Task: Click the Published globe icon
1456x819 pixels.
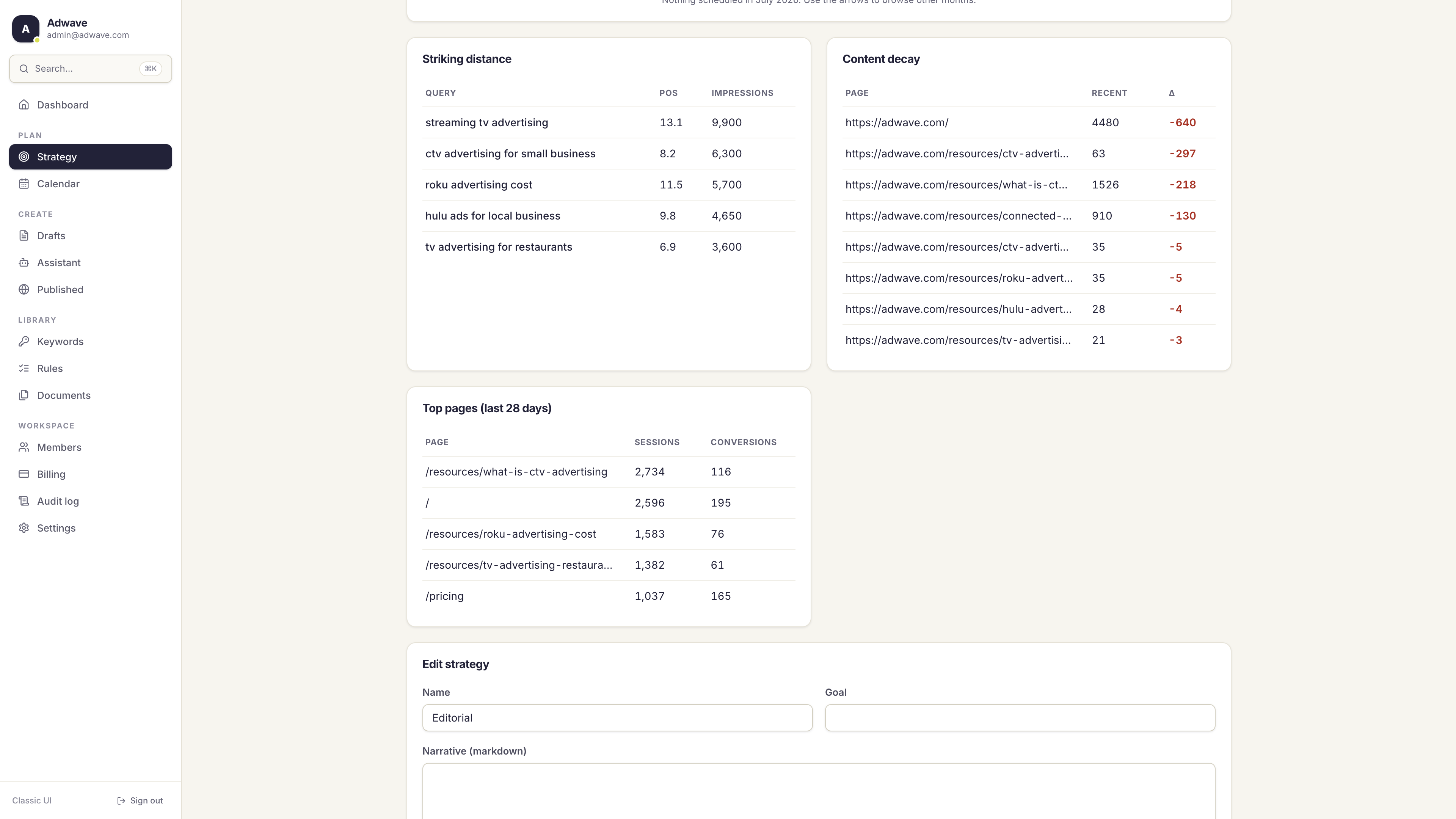Action: click(24, 289)
